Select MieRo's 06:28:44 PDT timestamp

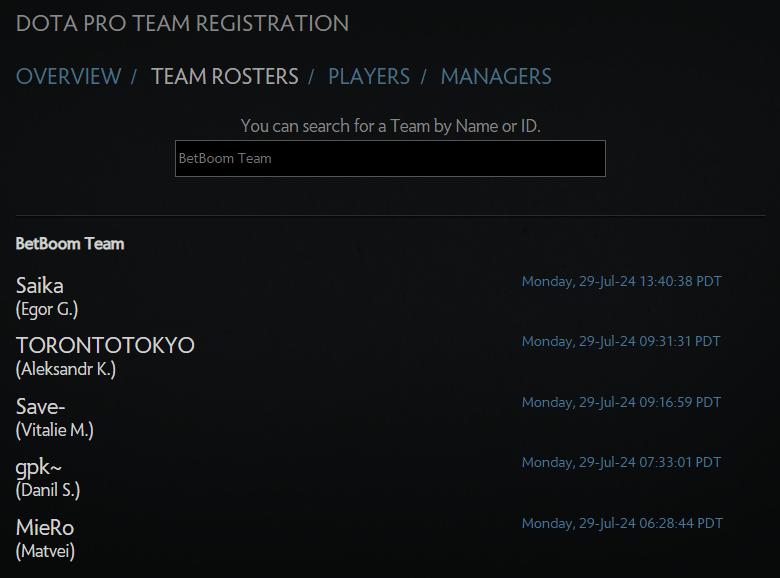point(621,524)
